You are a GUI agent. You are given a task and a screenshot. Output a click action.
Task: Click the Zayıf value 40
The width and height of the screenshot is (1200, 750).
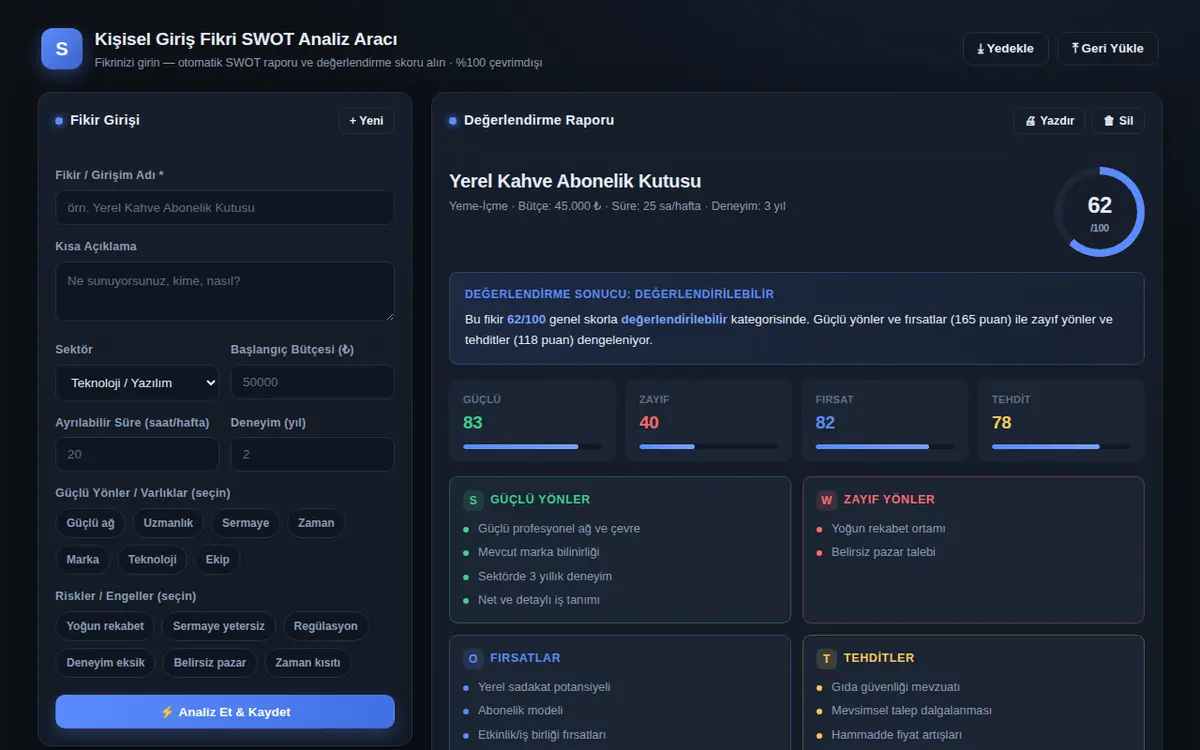click(649, 422)
